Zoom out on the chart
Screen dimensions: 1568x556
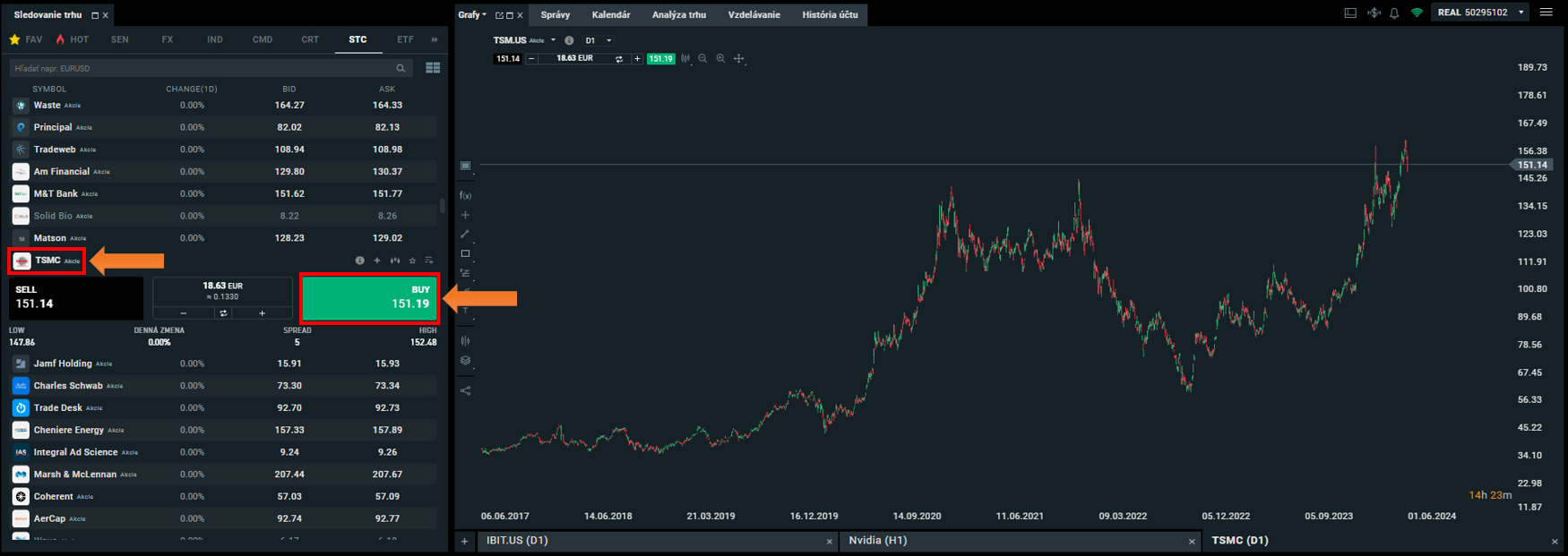point(702,59)
